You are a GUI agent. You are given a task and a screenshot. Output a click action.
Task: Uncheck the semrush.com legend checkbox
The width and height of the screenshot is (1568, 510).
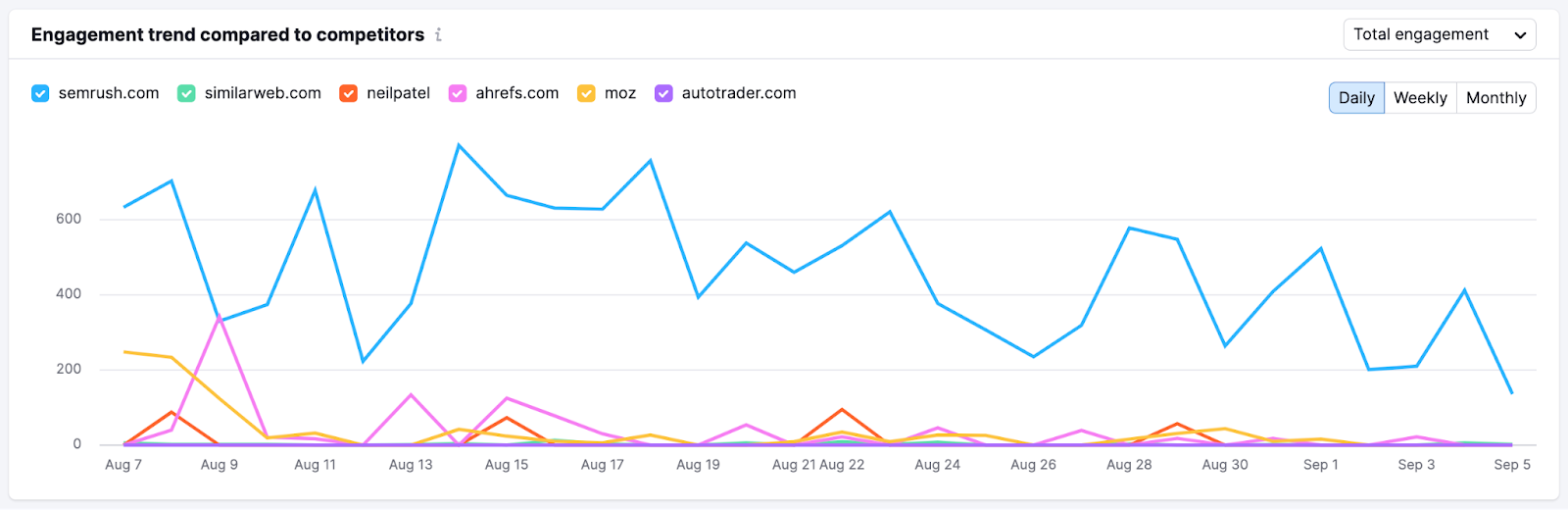click(x=40, y=93)
